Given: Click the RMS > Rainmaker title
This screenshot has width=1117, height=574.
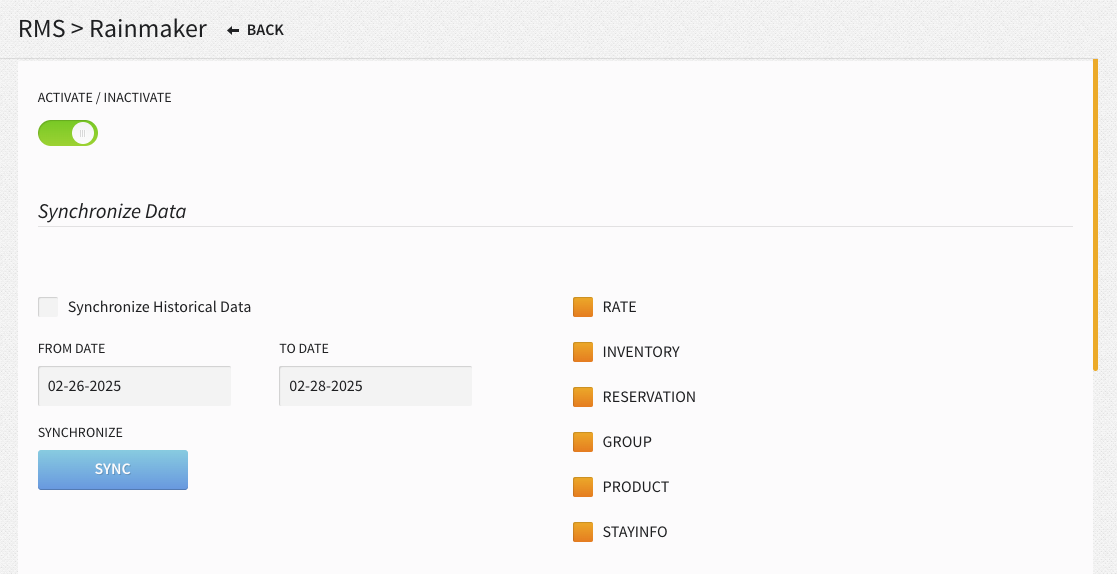Looking at the screenshot, I should (x=113, y=29).
